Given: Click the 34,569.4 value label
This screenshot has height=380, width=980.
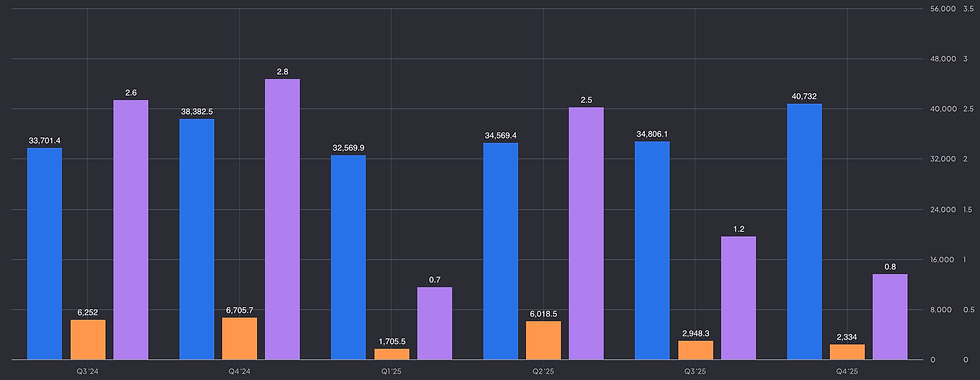Looking at the screenshot, I should click(501, 136).
